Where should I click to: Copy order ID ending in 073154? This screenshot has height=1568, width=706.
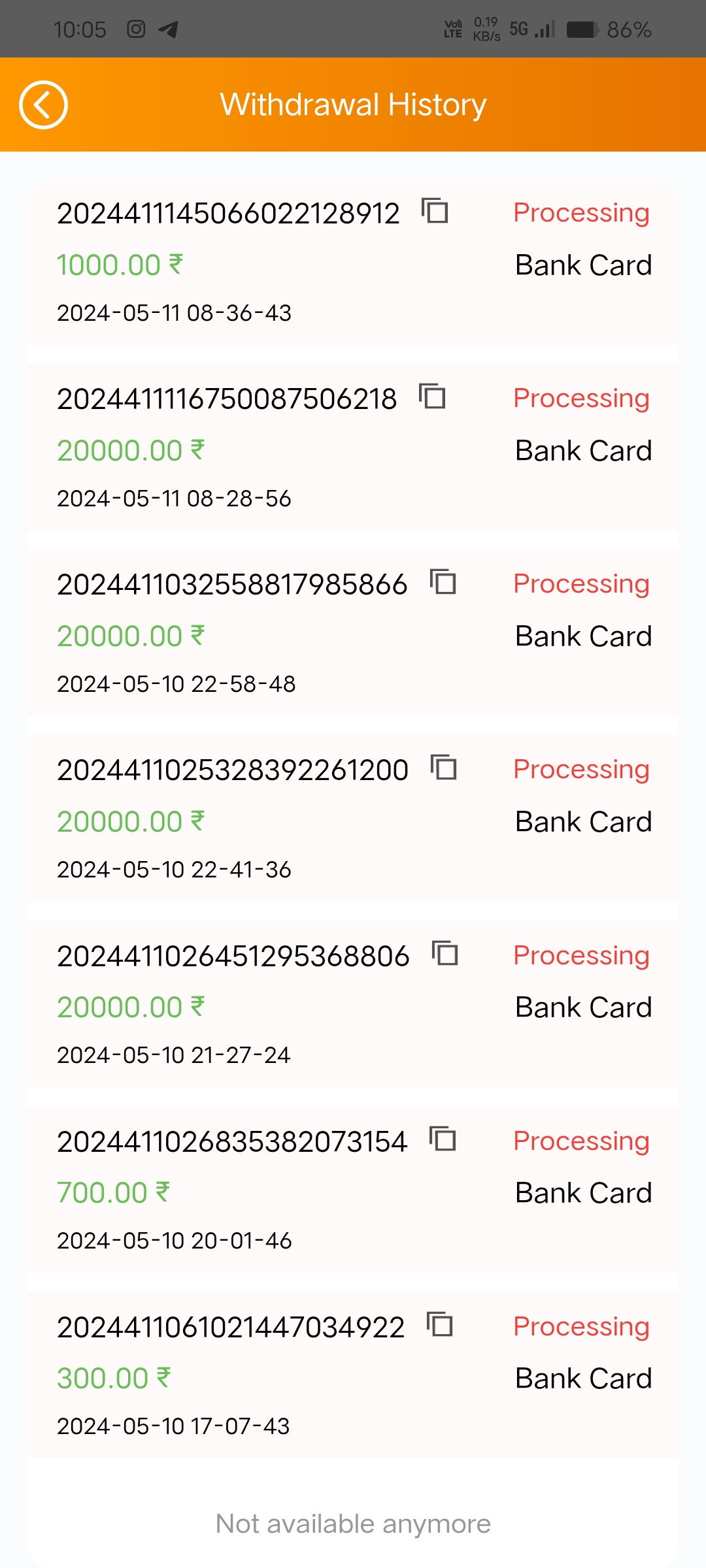[443, 1139]
